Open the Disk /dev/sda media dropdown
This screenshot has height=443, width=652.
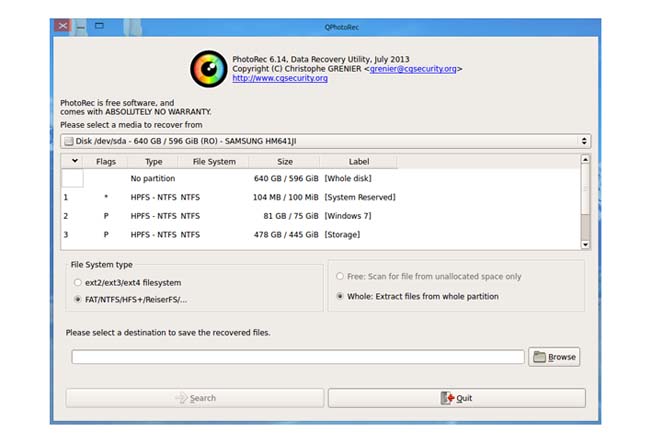(326, 141)
